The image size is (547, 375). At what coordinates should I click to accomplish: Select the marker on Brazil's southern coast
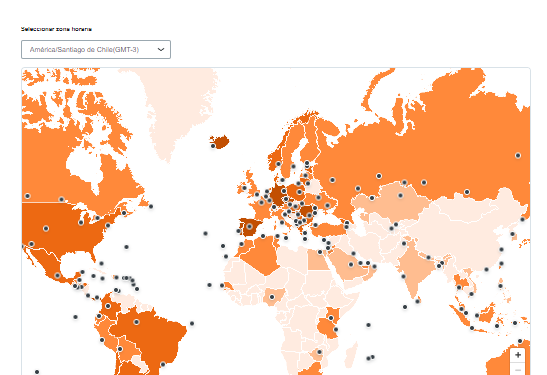[163, 364]
